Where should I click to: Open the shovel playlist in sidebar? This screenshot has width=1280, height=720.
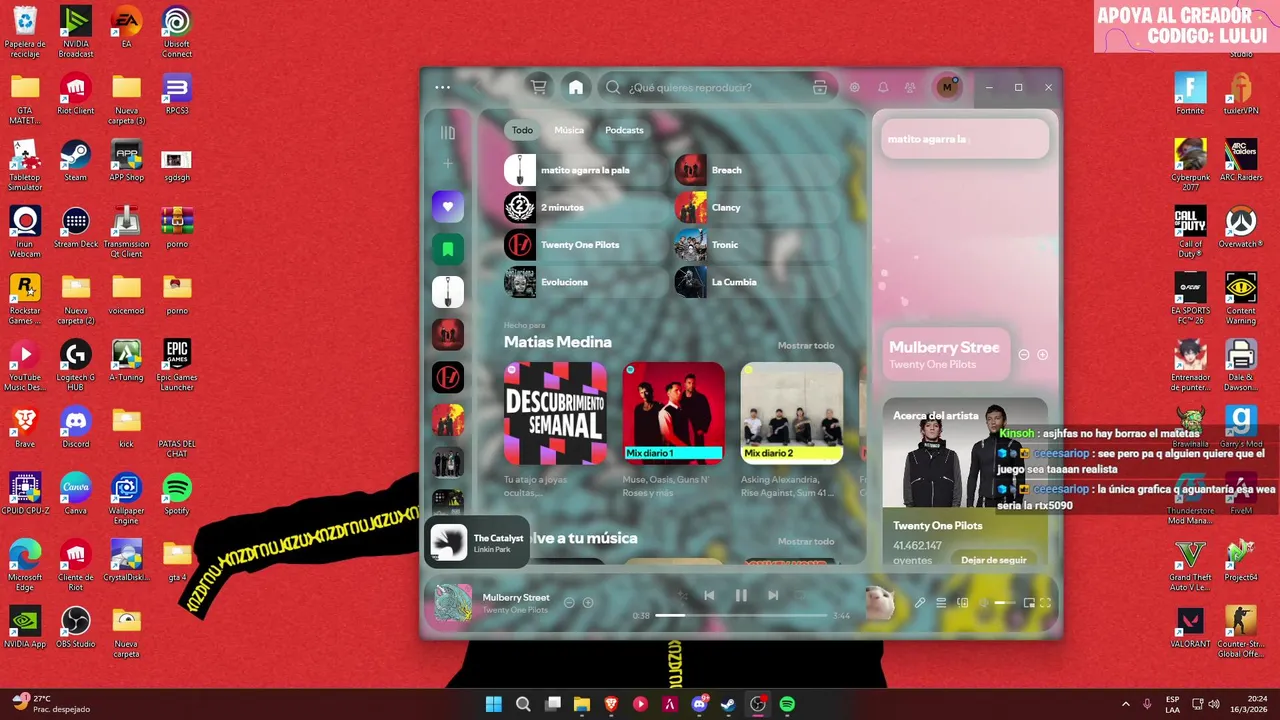pyautogui.click(x=448, y=292)
